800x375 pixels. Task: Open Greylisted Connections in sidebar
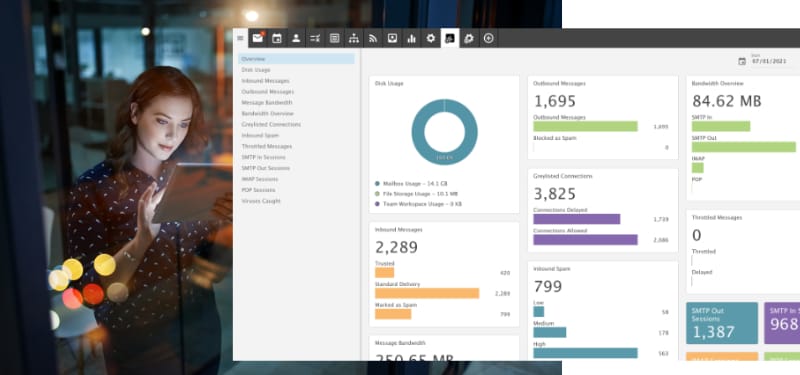[x=296, y=124]
